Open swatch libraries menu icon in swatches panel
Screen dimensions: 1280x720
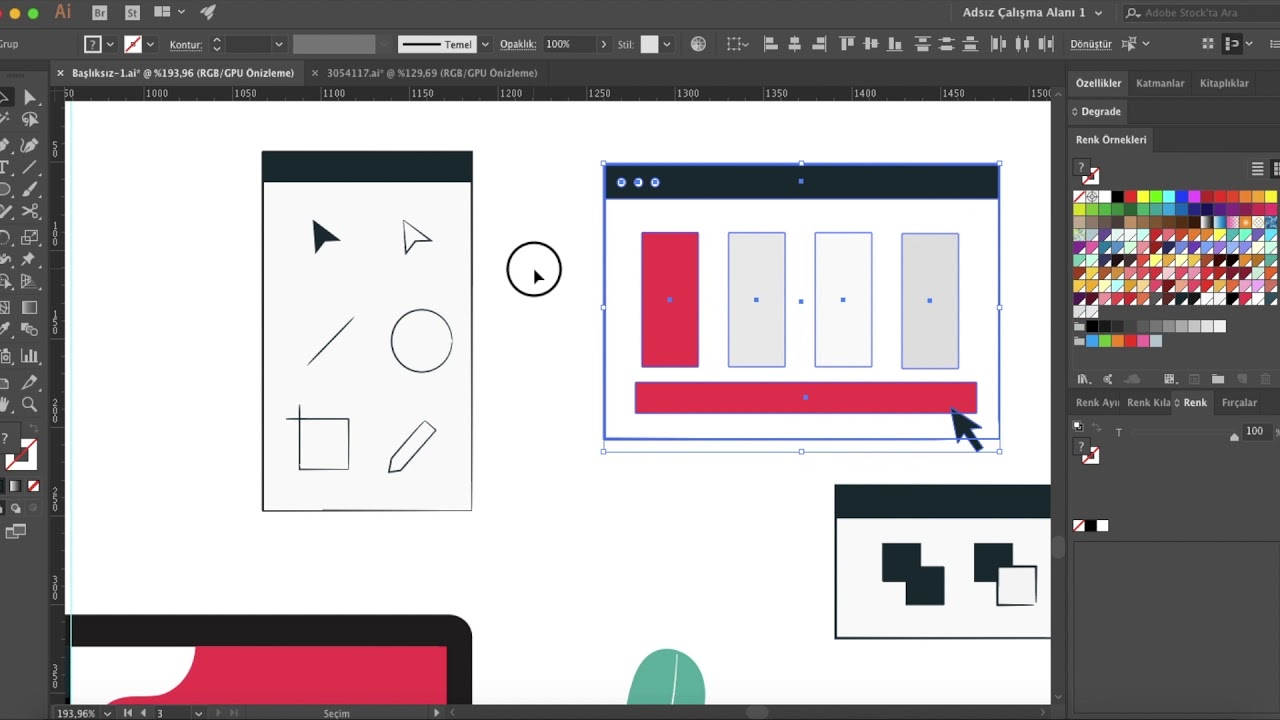(1083, 379)
